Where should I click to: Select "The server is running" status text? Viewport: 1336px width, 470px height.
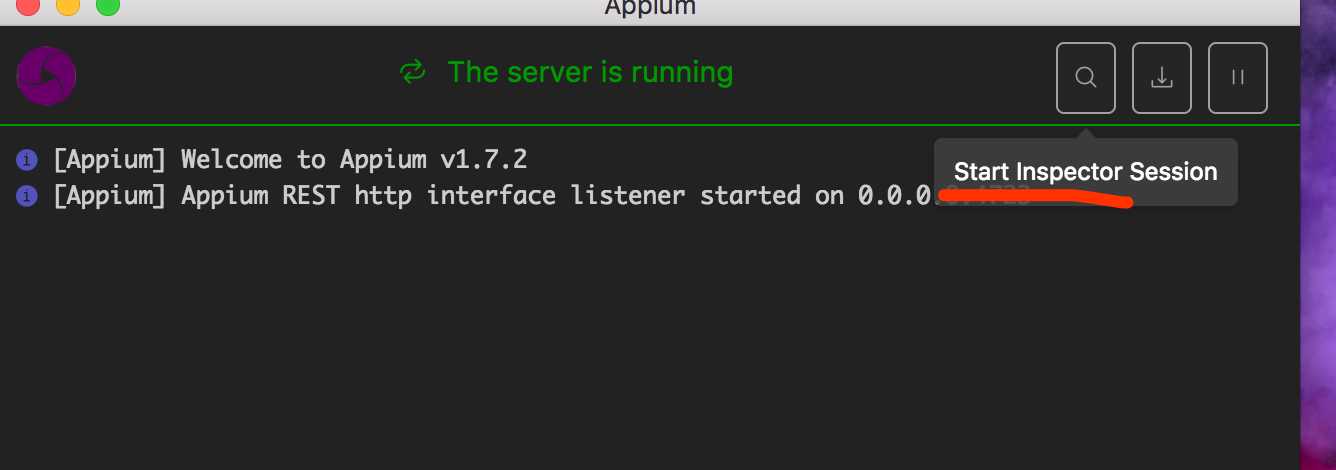click(590, 72)
